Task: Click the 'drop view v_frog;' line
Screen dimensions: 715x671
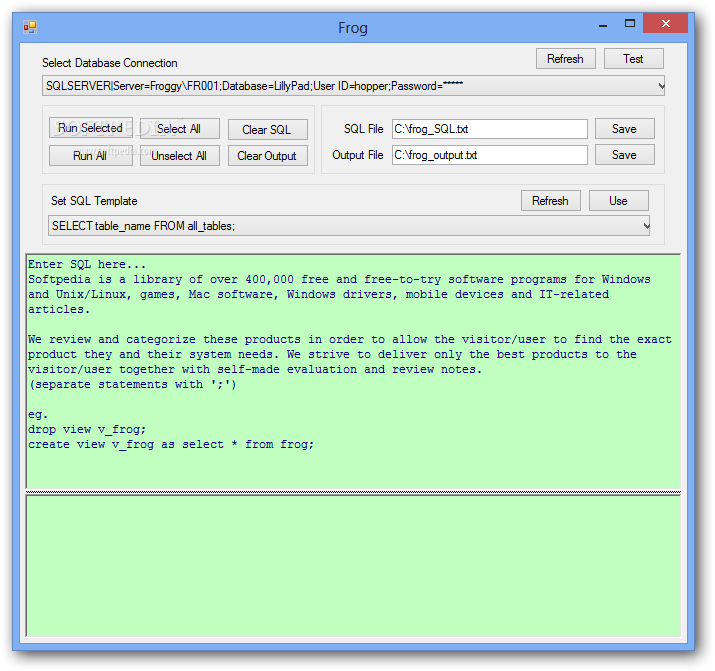Action: click(87, 429)
